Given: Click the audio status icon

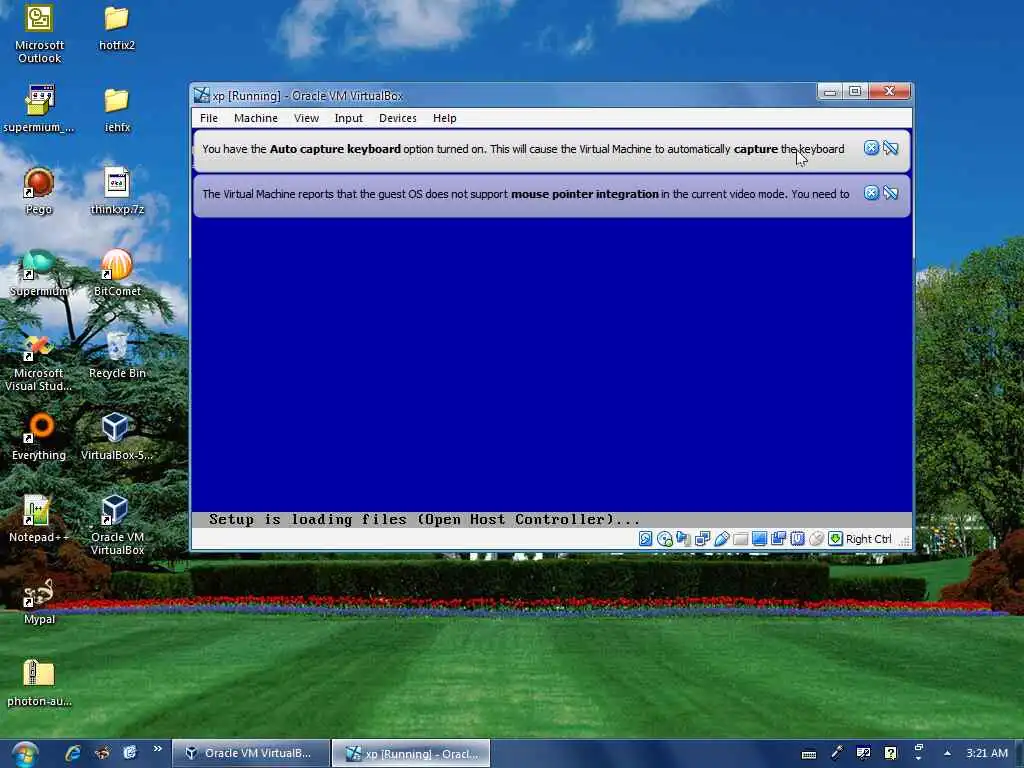Looking at the screenshot, I should tap(683, 539).
